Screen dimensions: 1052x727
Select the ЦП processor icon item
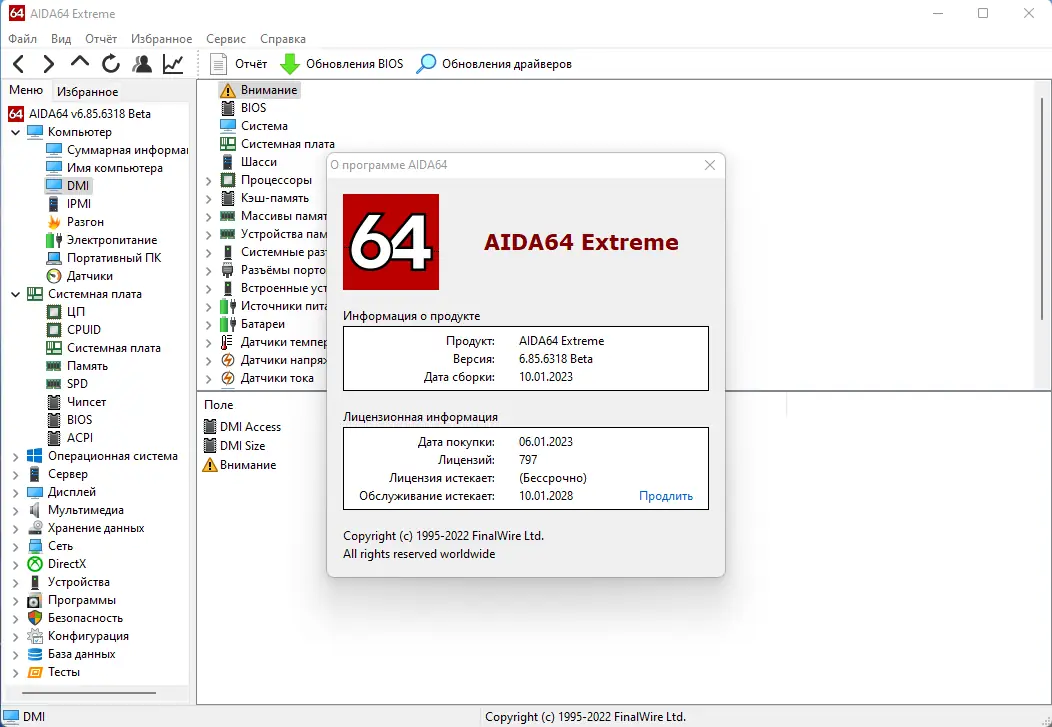point(54,312)
